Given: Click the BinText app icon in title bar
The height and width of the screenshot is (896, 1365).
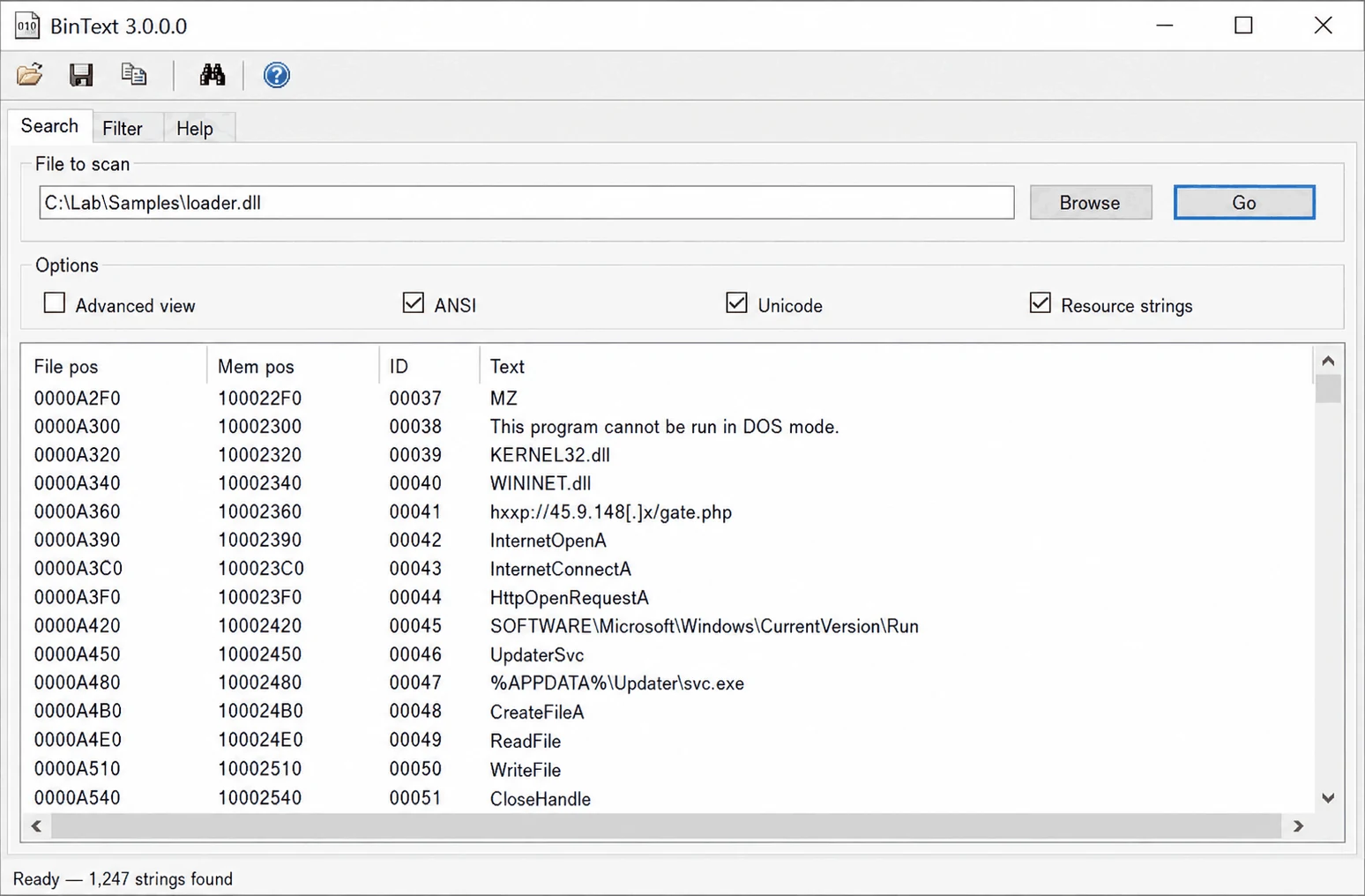Looking at the screenshot, I should tap(27, 26).
